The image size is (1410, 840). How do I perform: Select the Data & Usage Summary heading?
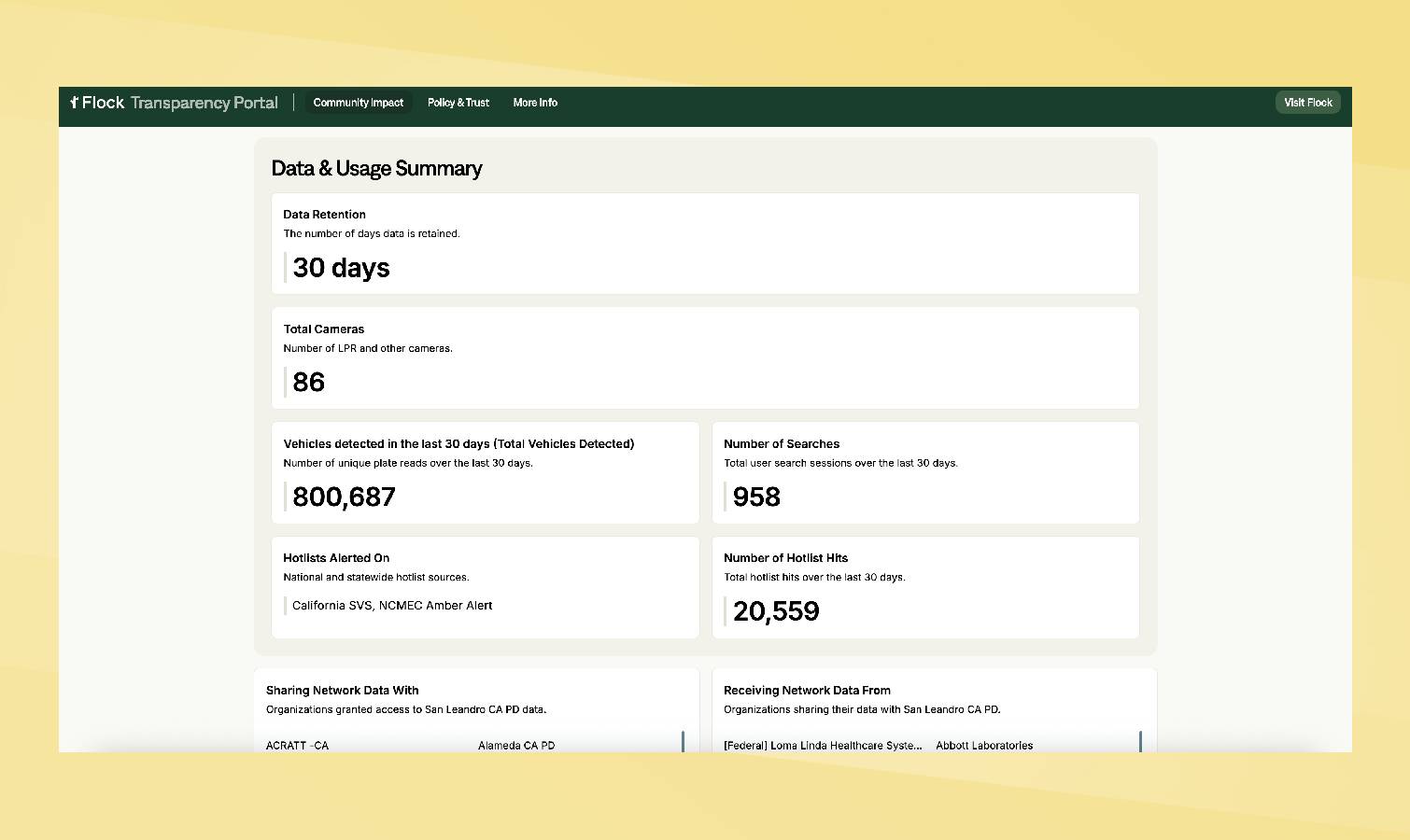[x=376, y=169]
